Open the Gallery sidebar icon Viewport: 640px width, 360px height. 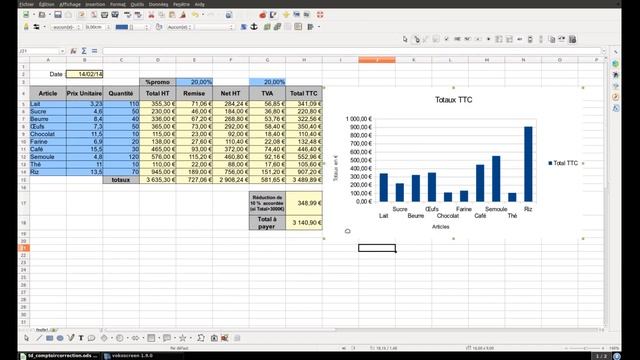[616, 86]
